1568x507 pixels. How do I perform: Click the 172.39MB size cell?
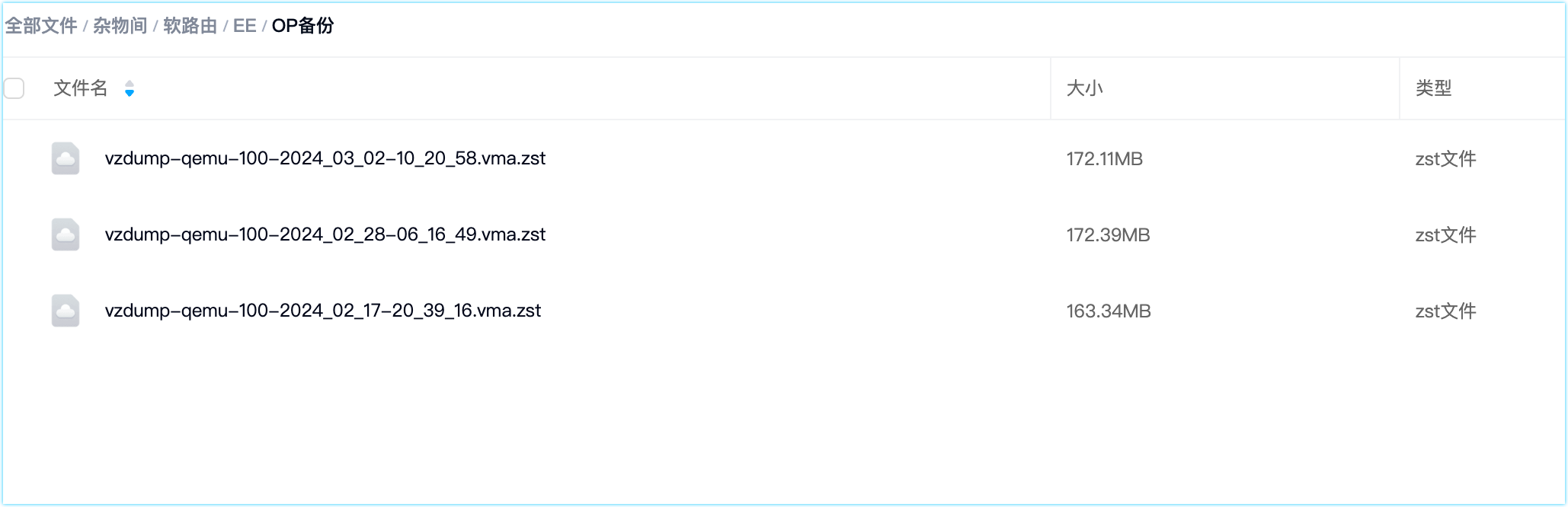click(x=1108, y=235)
